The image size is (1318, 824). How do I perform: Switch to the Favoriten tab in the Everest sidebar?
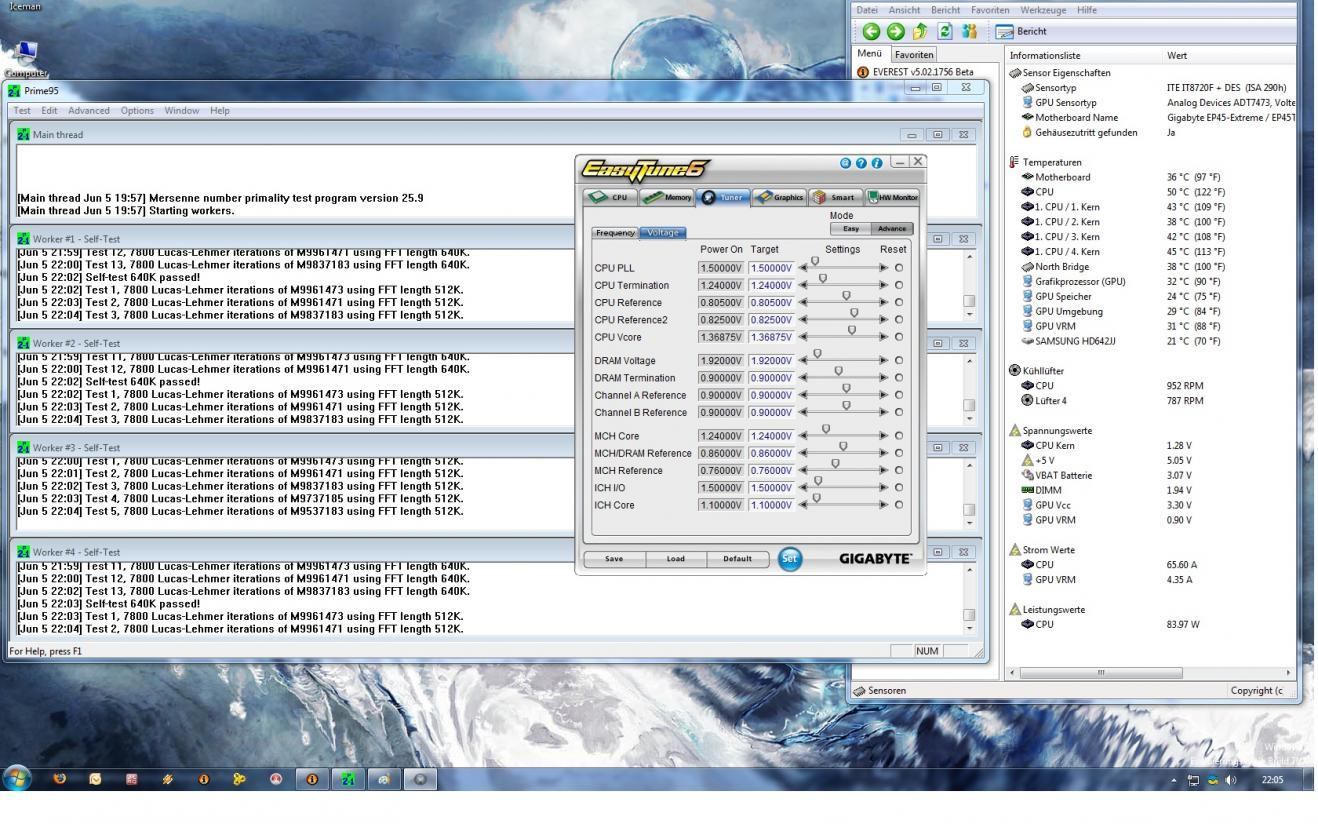914,54
